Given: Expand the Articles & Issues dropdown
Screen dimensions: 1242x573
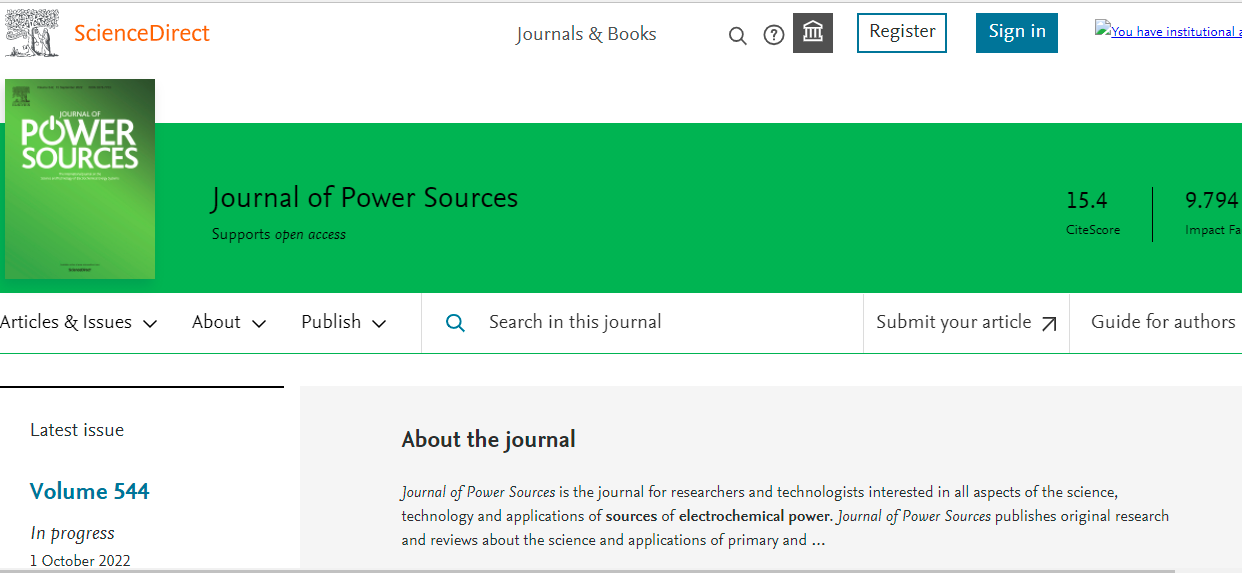Looking at the screenshot, I should coord(79,322).
